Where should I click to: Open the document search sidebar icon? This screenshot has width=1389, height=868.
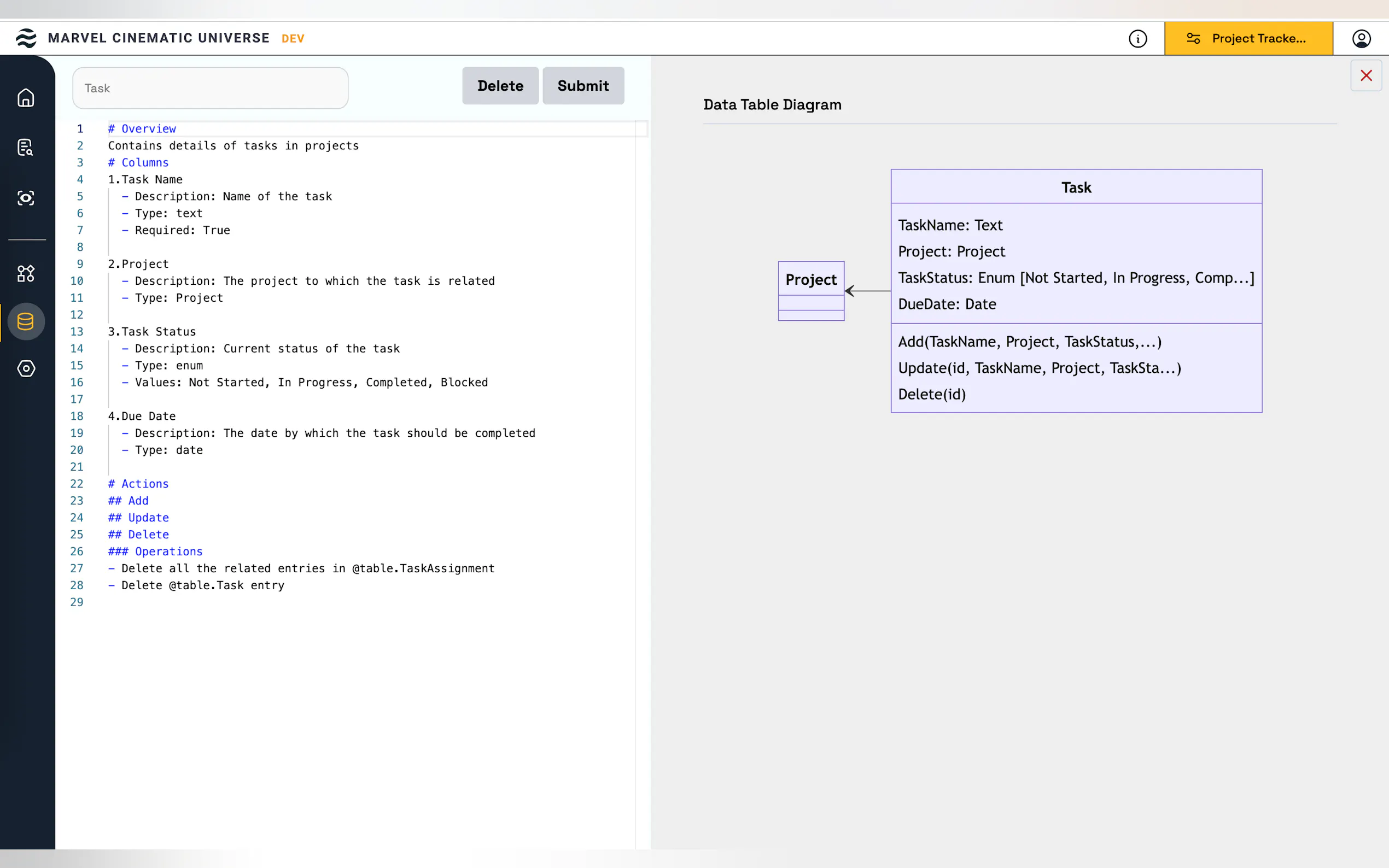(x=26, y=148)
